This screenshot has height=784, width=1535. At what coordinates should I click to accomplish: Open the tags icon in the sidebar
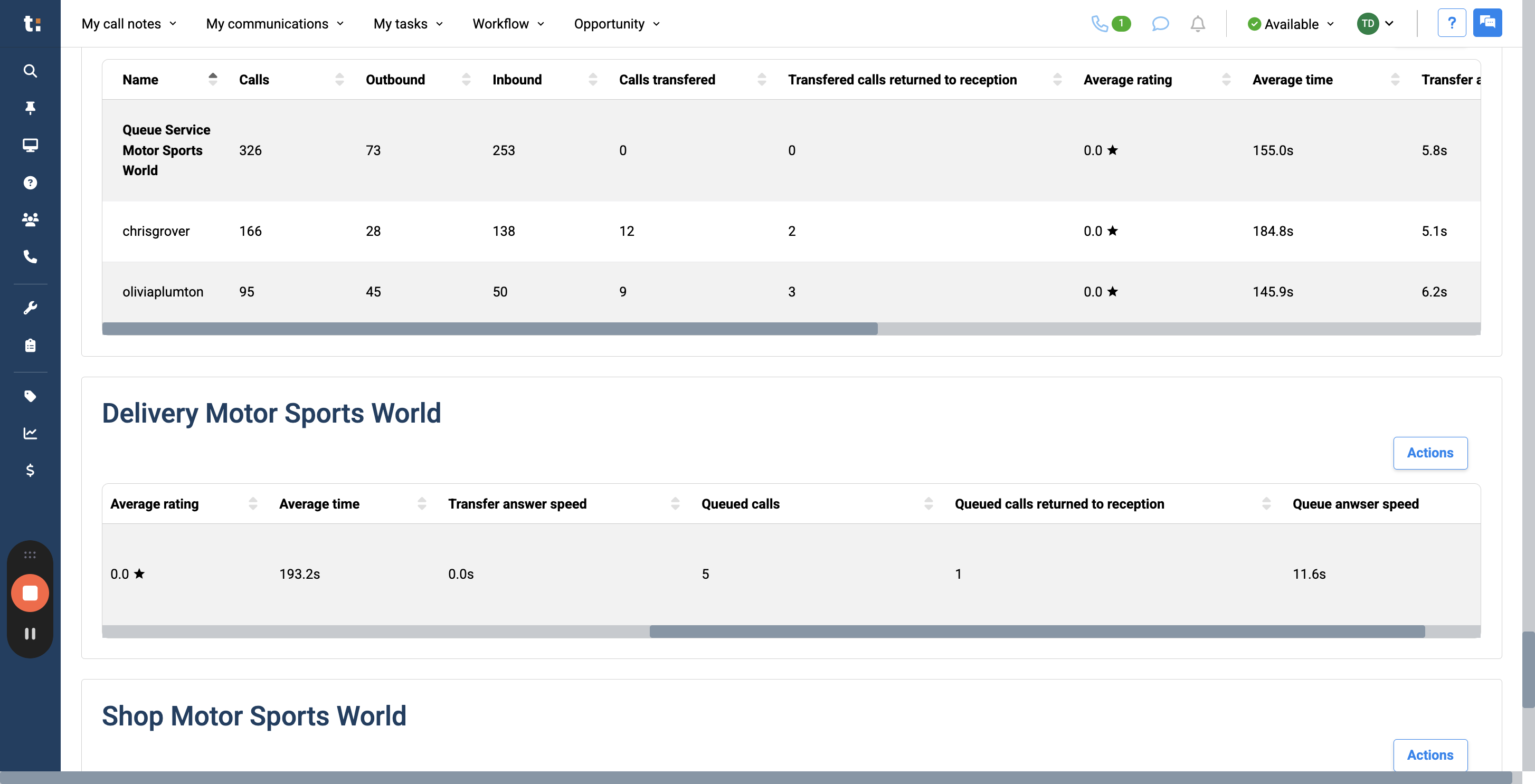(30, 396)
